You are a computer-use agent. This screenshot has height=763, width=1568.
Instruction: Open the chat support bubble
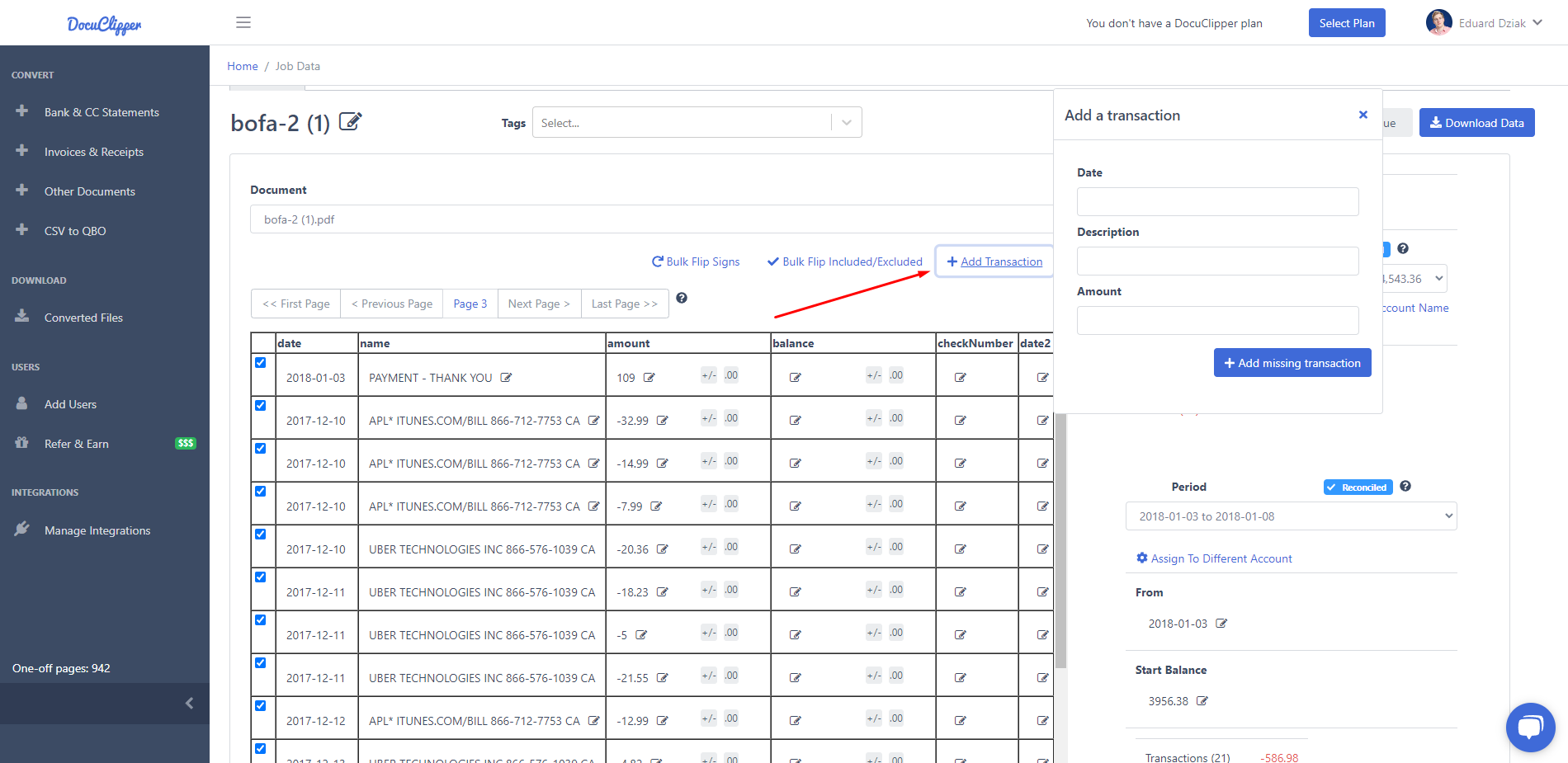pos(1530,727)
